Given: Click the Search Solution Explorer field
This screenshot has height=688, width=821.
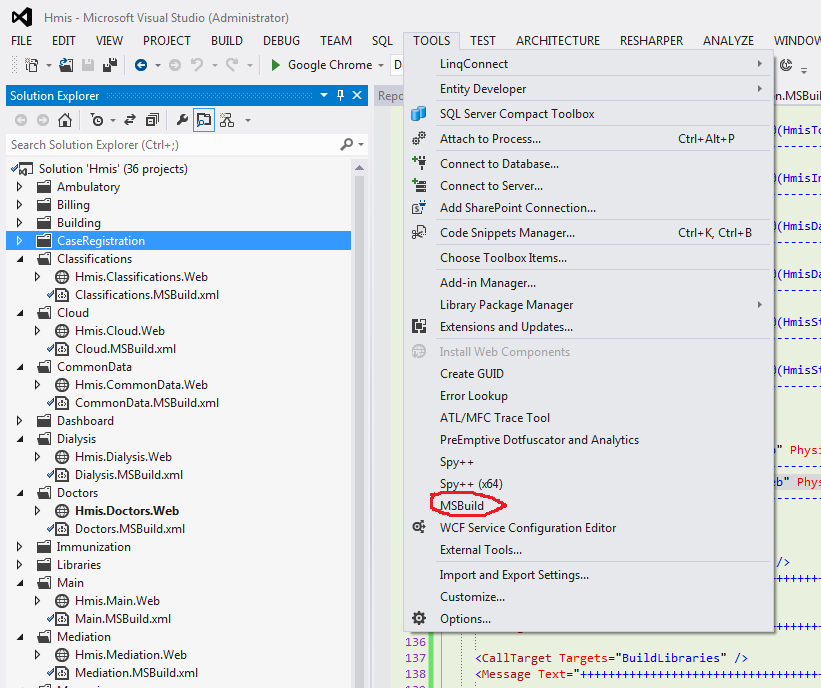Looking at the screenshot, I should click(x=170, y=145).
